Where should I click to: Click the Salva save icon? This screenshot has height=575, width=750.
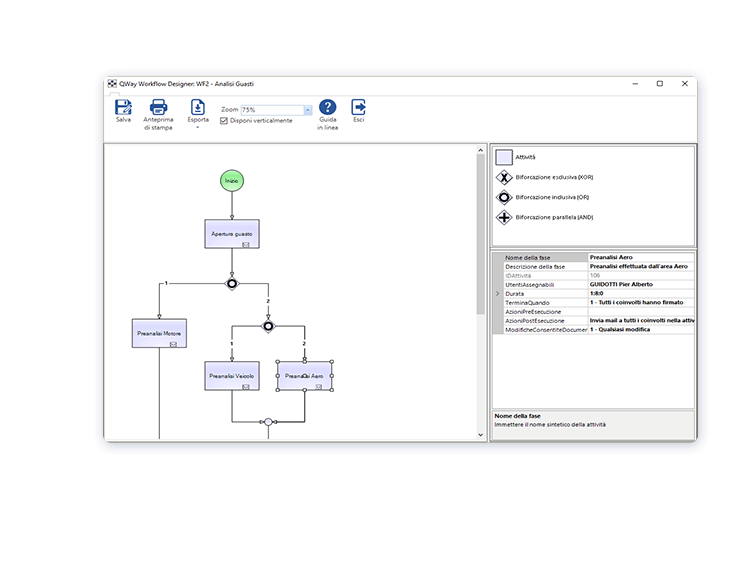(123, 108)
